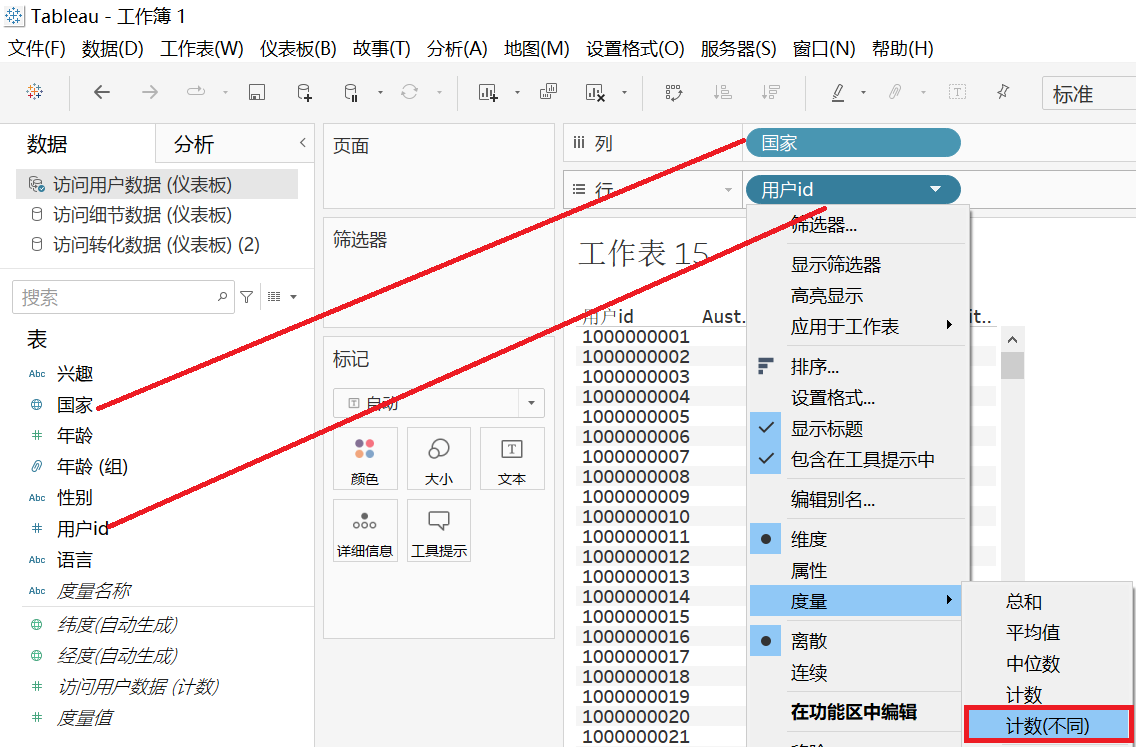This screenshot has height=747, width=1136.
Task: Click the Tableau start page logo icon
Action: pos(34,92)
